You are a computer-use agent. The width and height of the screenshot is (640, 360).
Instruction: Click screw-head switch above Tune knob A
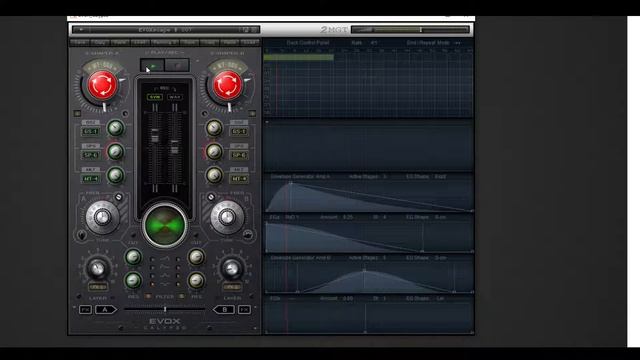click(118, 197)
